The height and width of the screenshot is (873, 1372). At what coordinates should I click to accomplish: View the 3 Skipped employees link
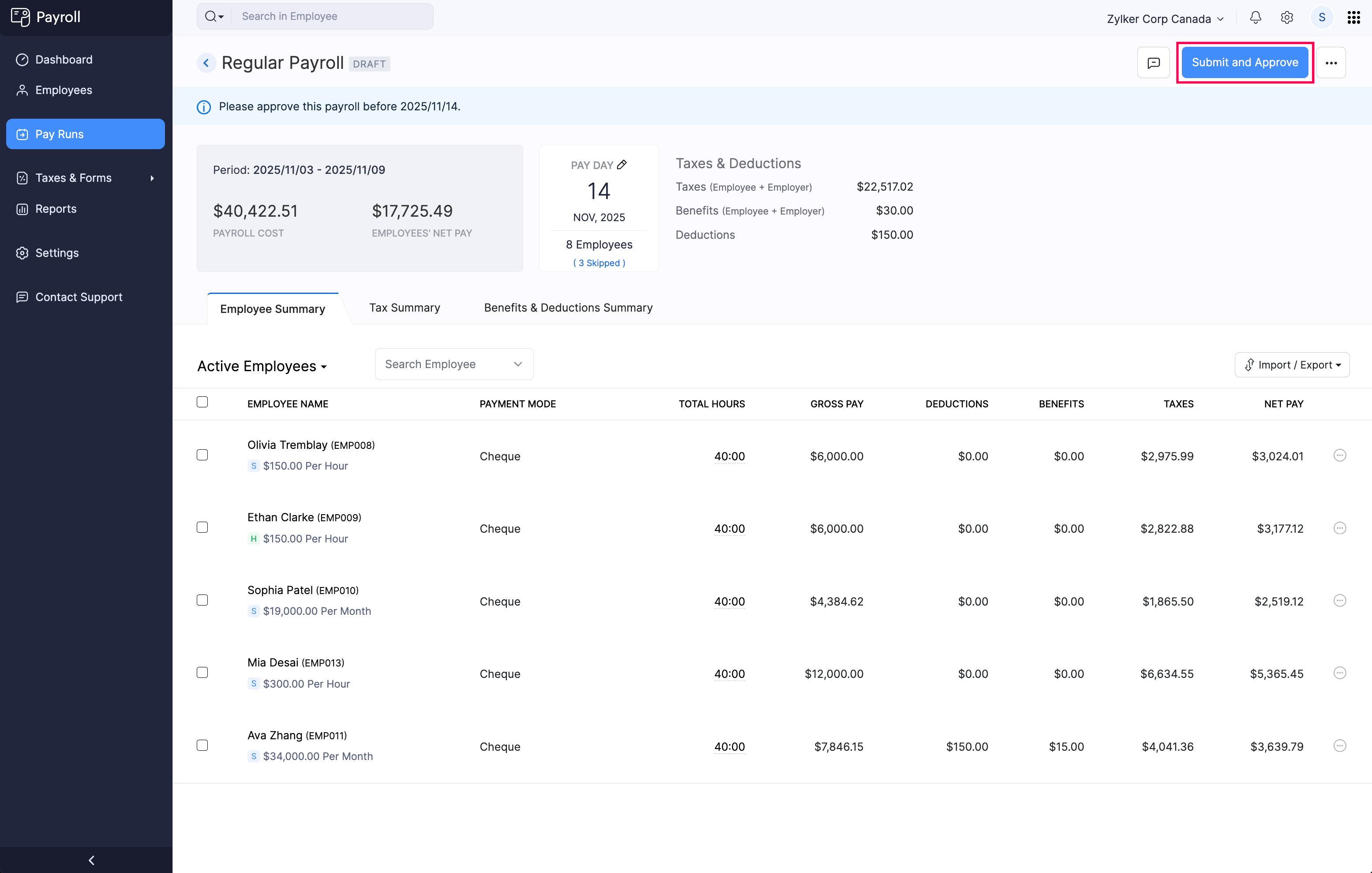pos(599,263)
